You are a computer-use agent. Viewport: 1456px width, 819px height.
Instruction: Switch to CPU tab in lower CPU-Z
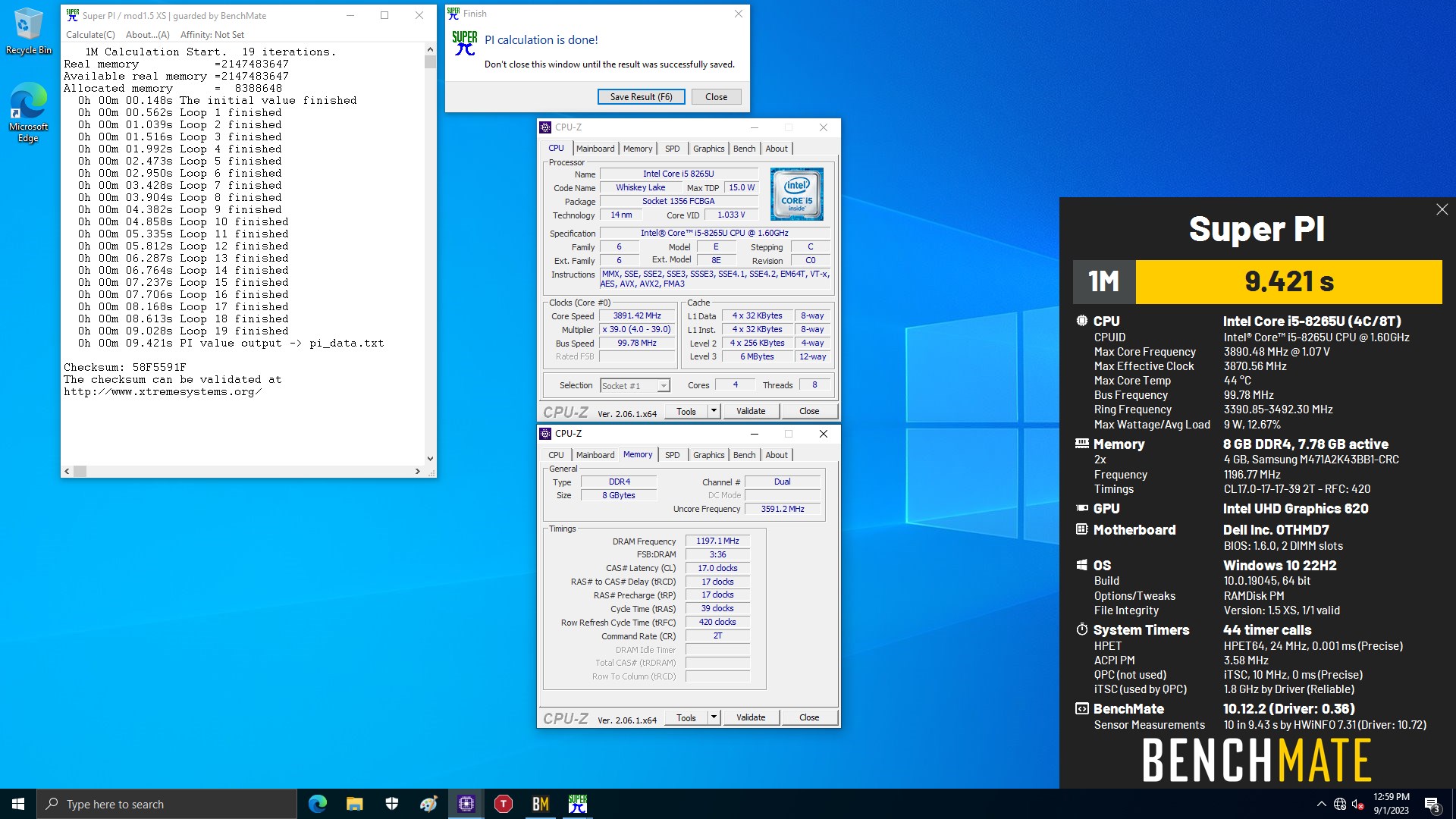pos(557,455)
